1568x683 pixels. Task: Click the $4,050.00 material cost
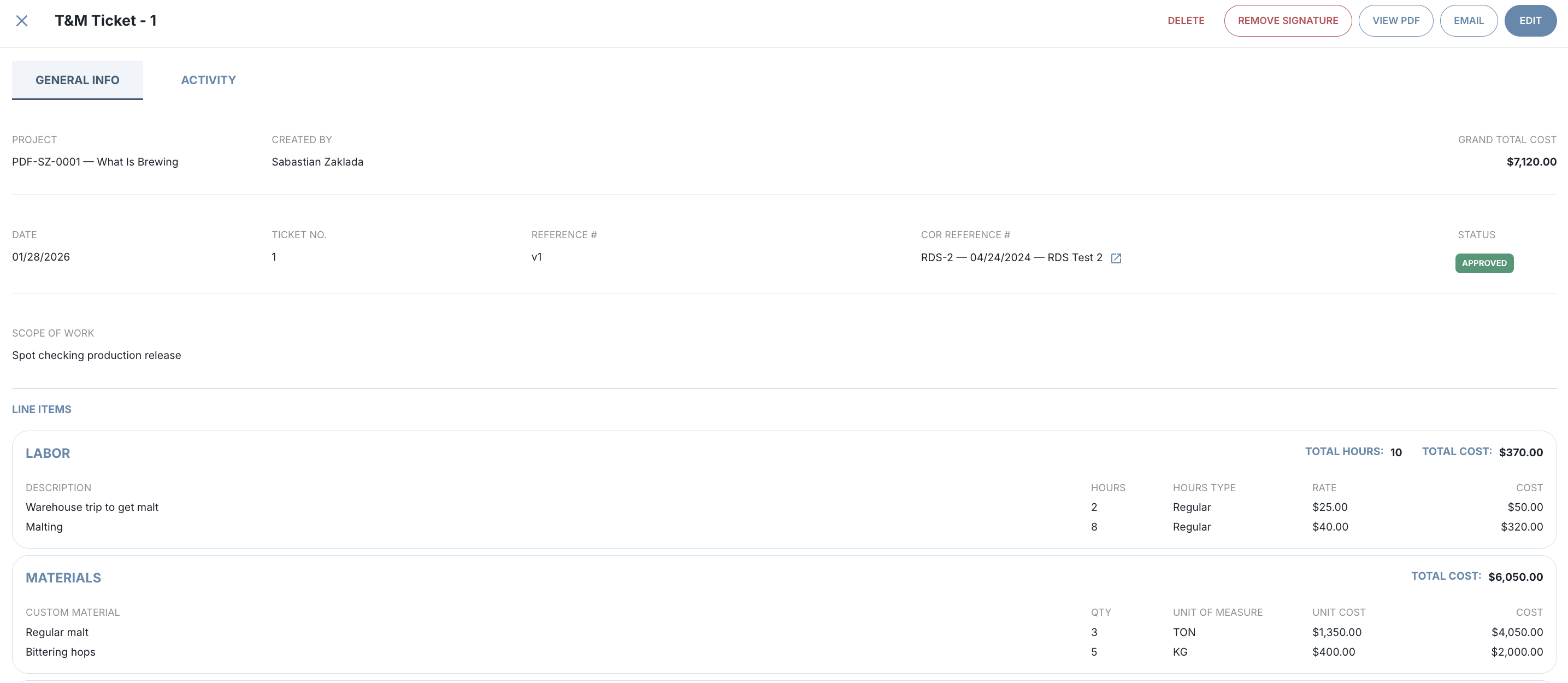point(1517,633)
